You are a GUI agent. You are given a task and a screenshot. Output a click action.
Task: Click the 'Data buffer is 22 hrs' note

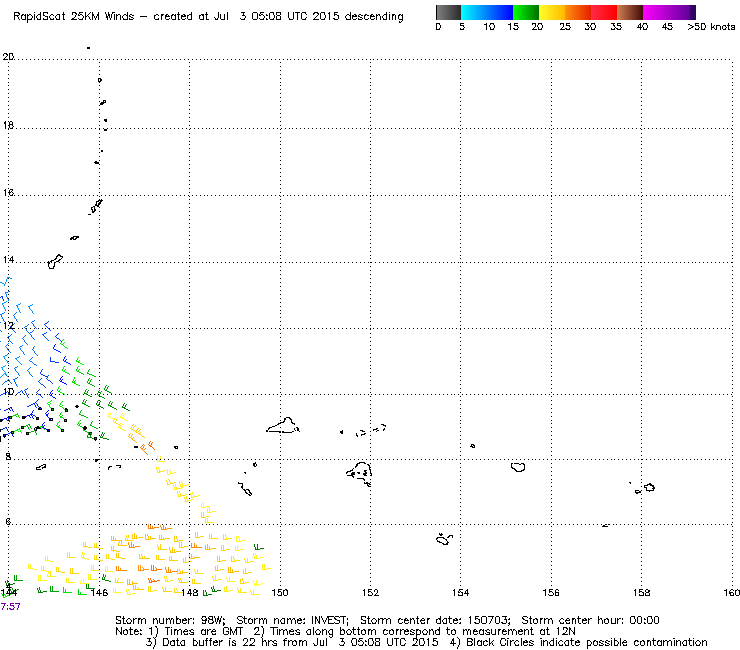[218, 642]
